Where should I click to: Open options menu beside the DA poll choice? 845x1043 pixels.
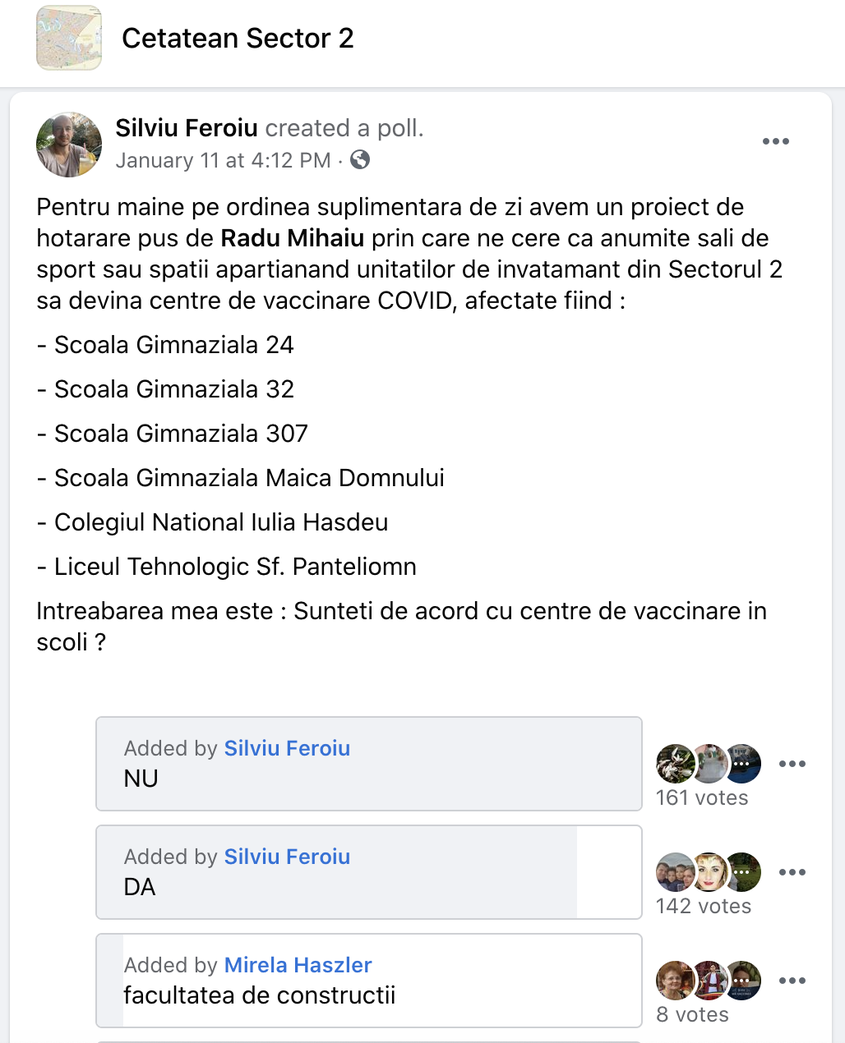[793, 871]
